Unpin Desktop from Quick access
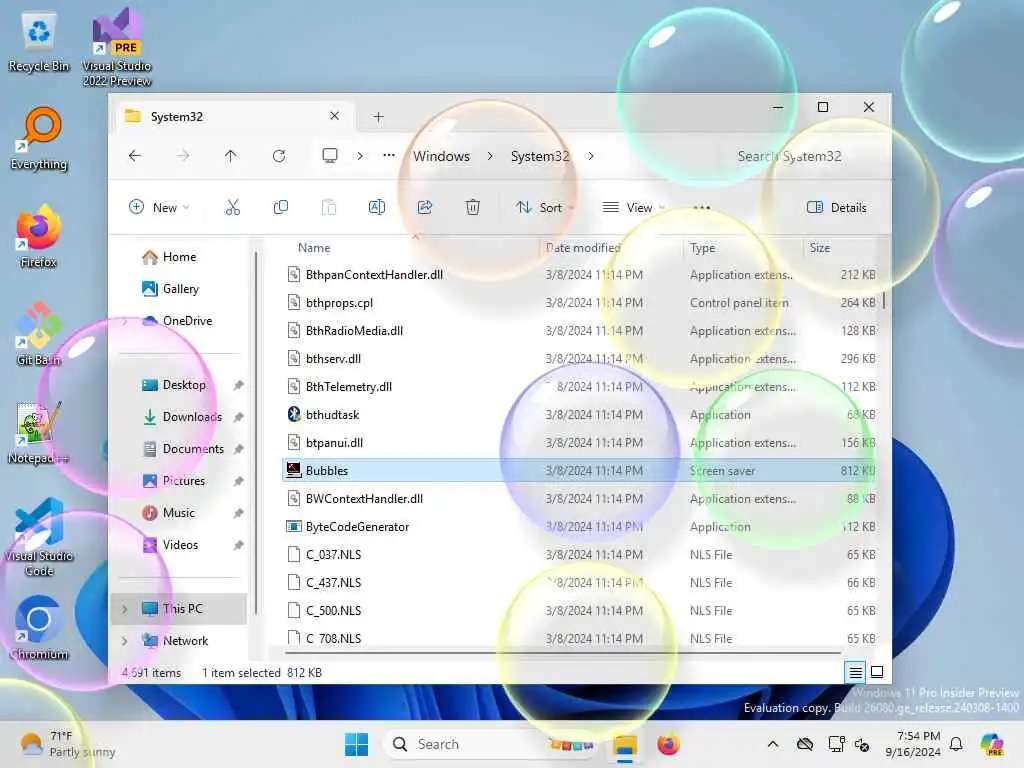 click(238, 385)
